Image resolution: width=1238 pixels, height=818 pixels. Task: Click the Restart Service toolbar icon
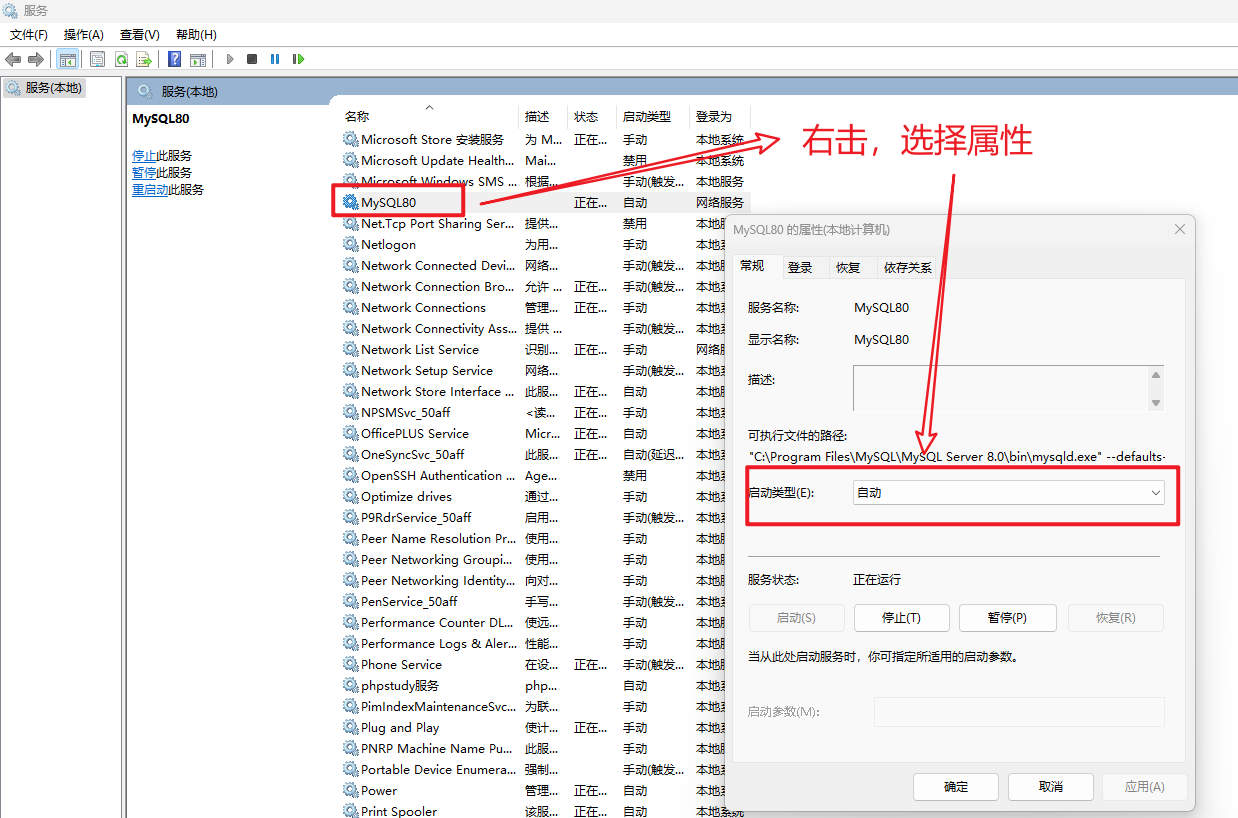point(298,59)
